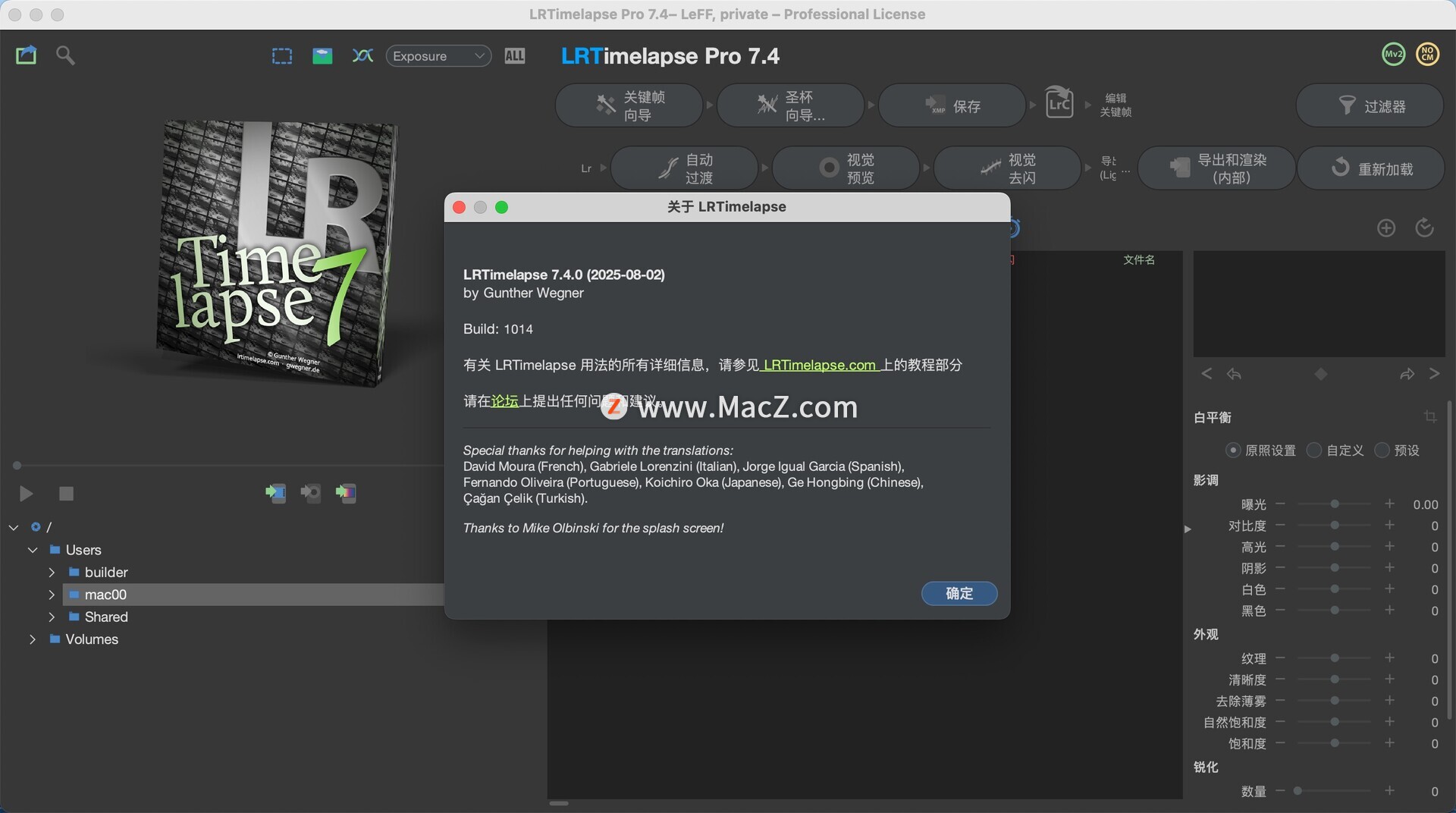Click the magnifier search icon
The width and height of the screenshot is (1456, 813).
pyautogui.click(x=65, y=55)
